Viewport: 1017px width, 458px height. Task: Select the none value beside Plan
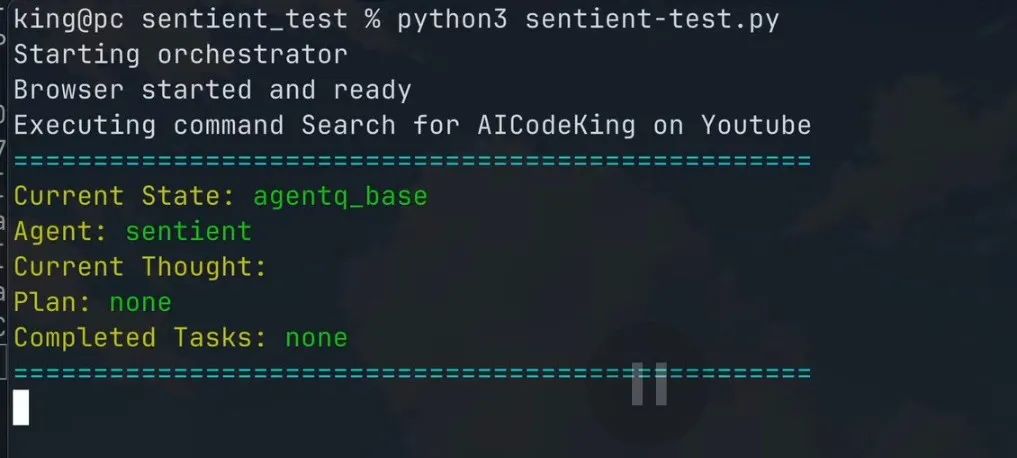click(141, 302)
